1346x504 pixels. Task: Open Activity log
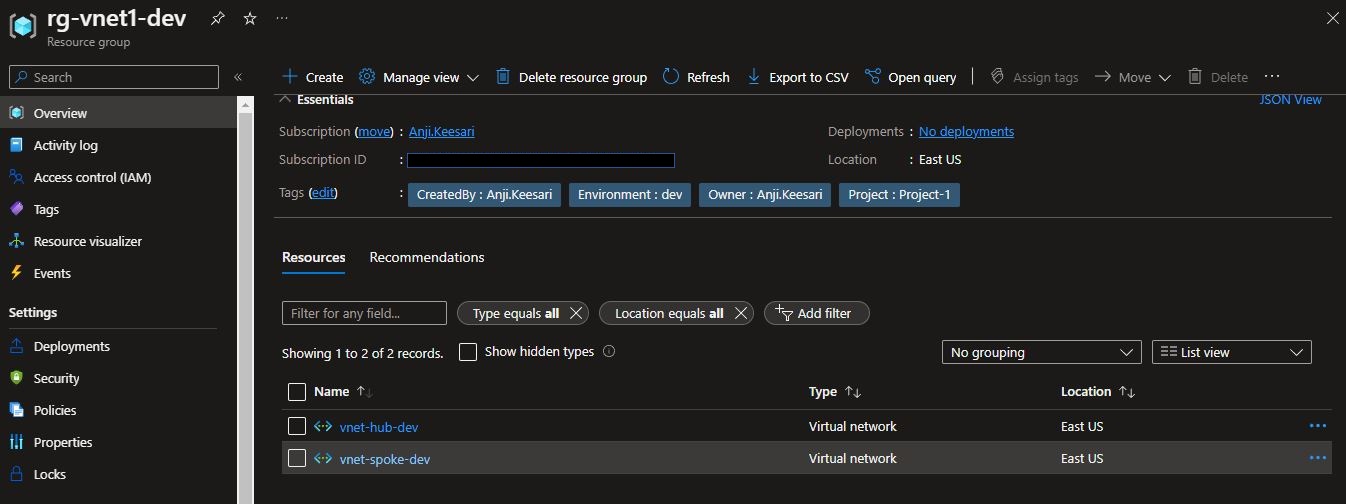[x=119, y=145]
